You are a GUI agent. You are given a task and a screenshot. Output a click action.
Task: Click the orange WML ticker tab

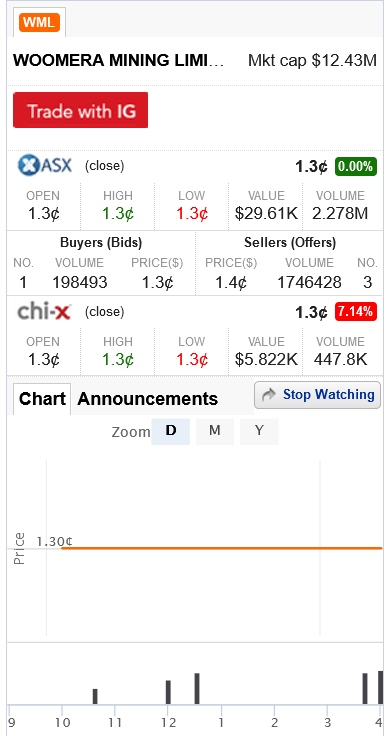click(x=39, y=22)
